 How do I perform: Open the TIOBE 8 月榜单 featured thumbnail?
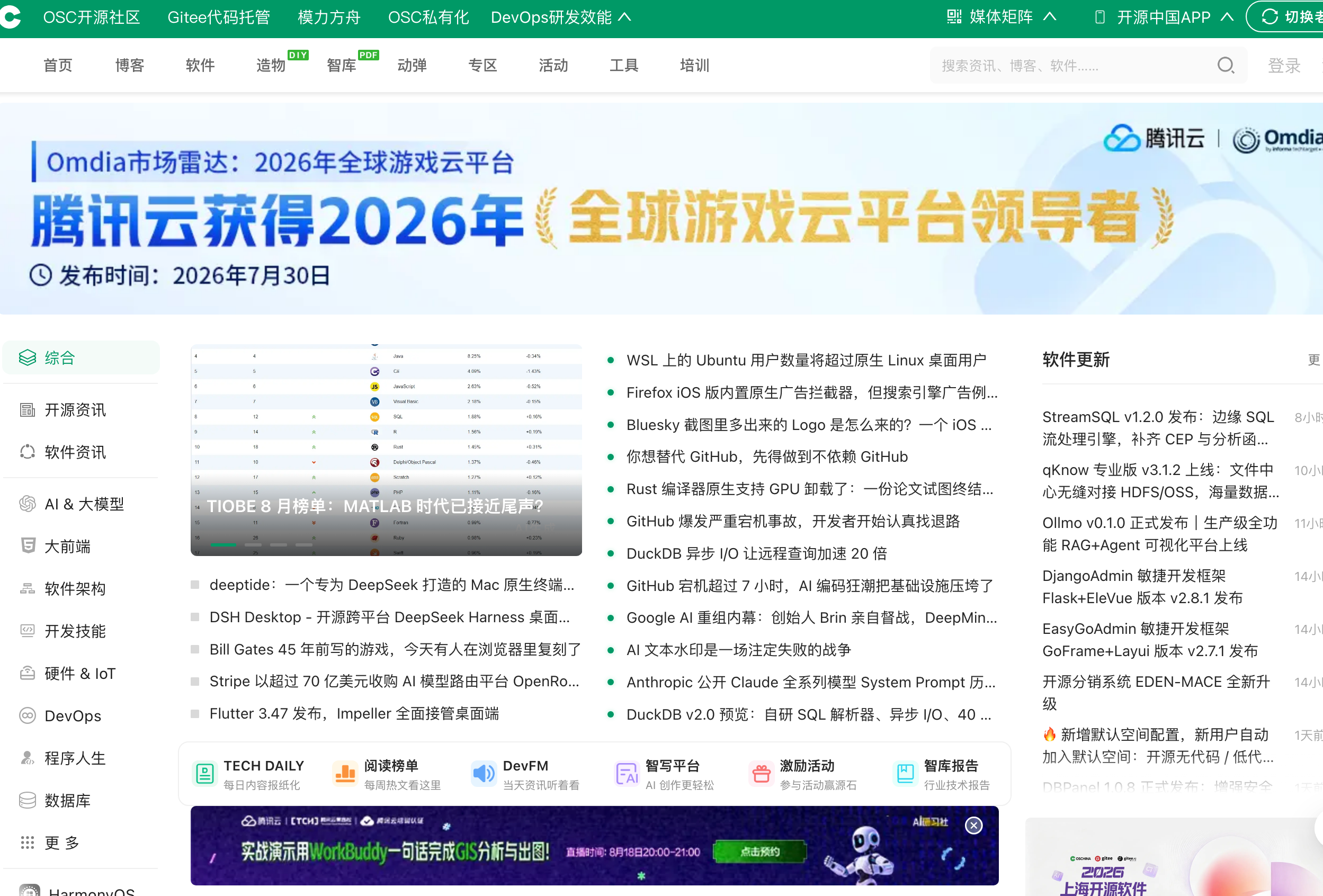pyautogui.click(x=386, y=450)
